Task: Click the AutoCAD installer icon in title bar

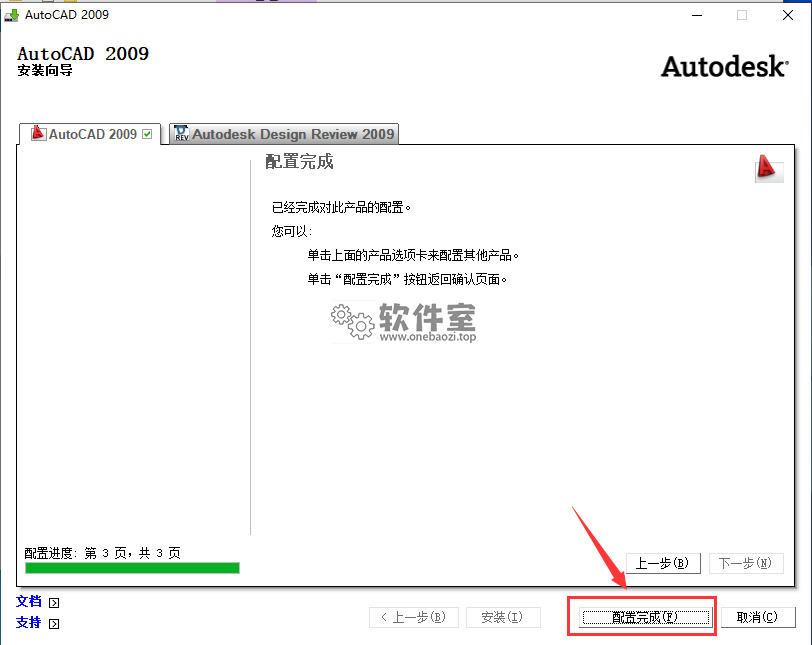Action: pyautogui.click(x=11, y=15)
